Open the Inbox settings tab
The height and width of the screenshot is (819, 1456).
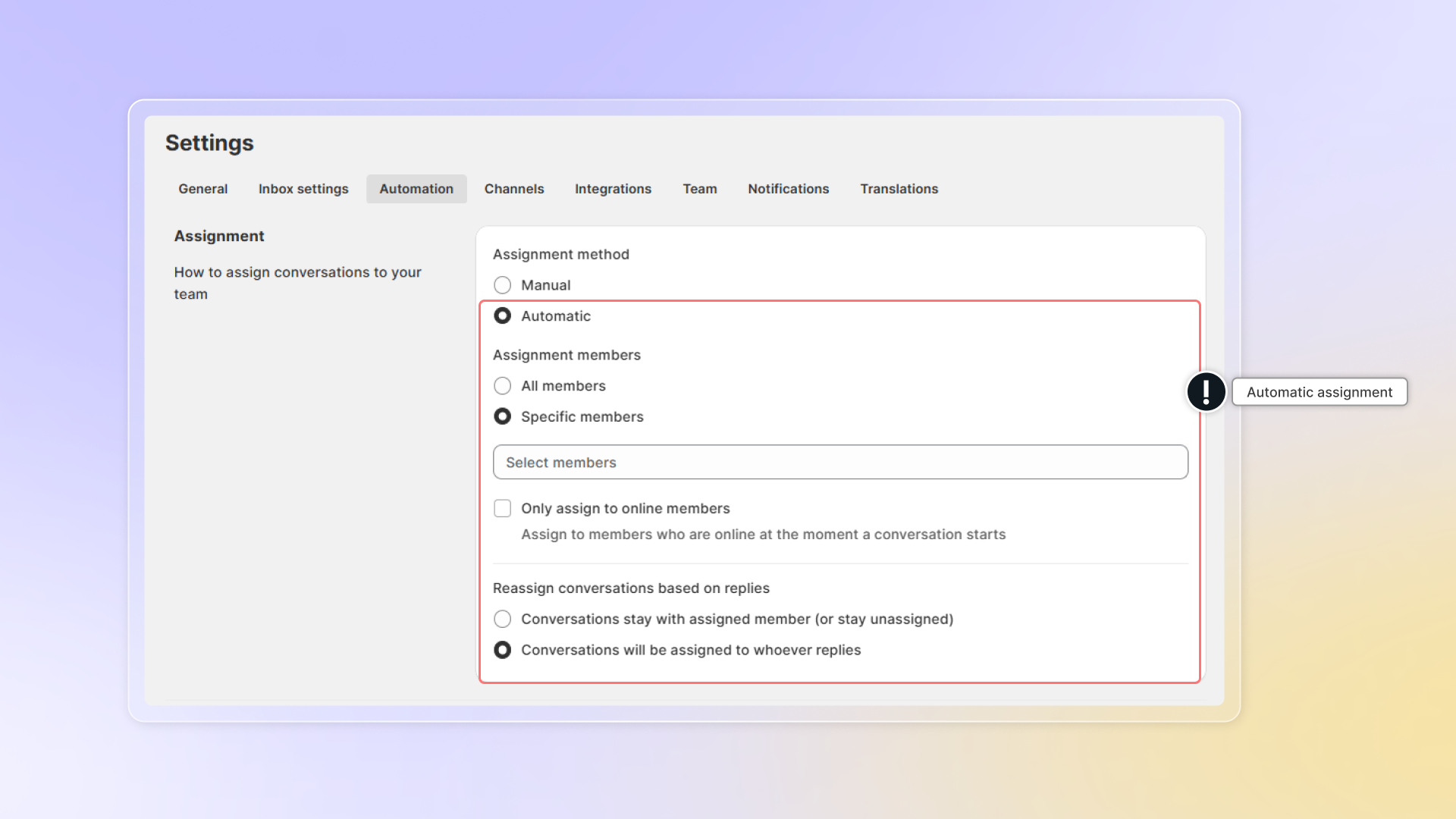(303, 189)
